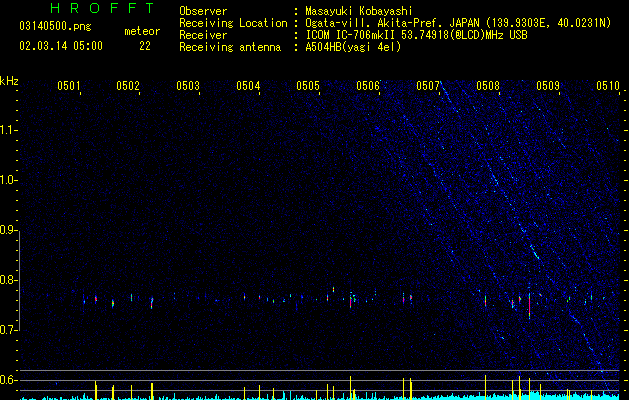
Task: Click the date 02.03.14 05:00
Action: 61,46
